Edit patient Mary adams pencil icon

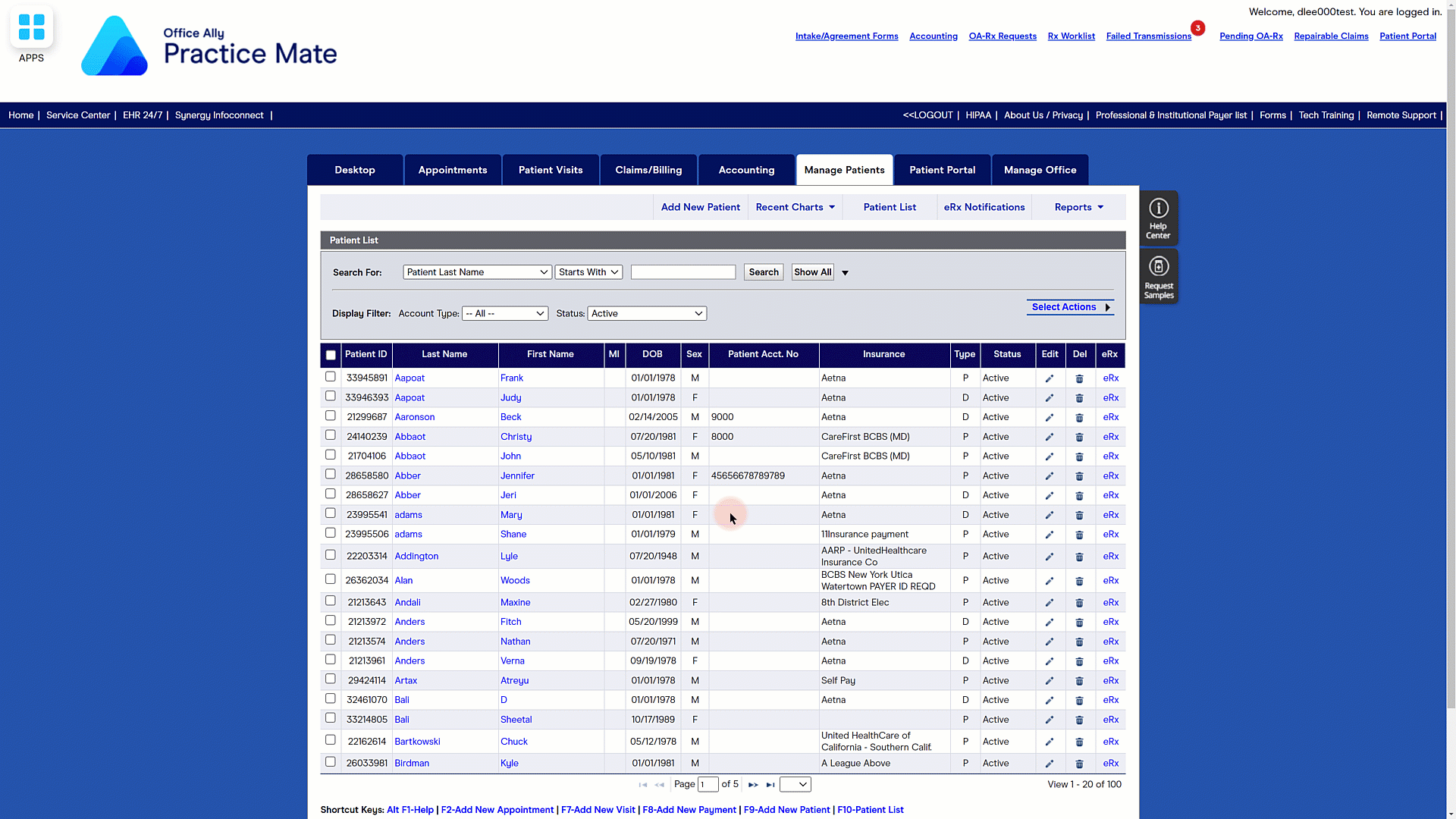tap(1050, 516)
